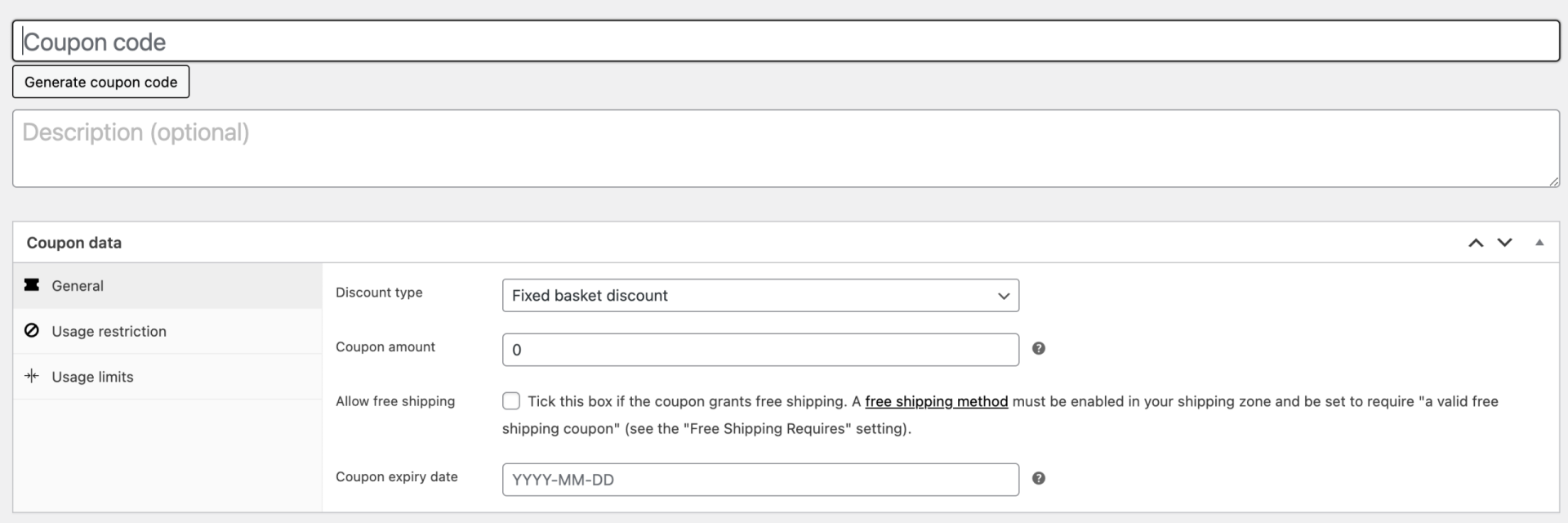
Task: Click the Coupon expiry date help icon
Action: 1038,479
